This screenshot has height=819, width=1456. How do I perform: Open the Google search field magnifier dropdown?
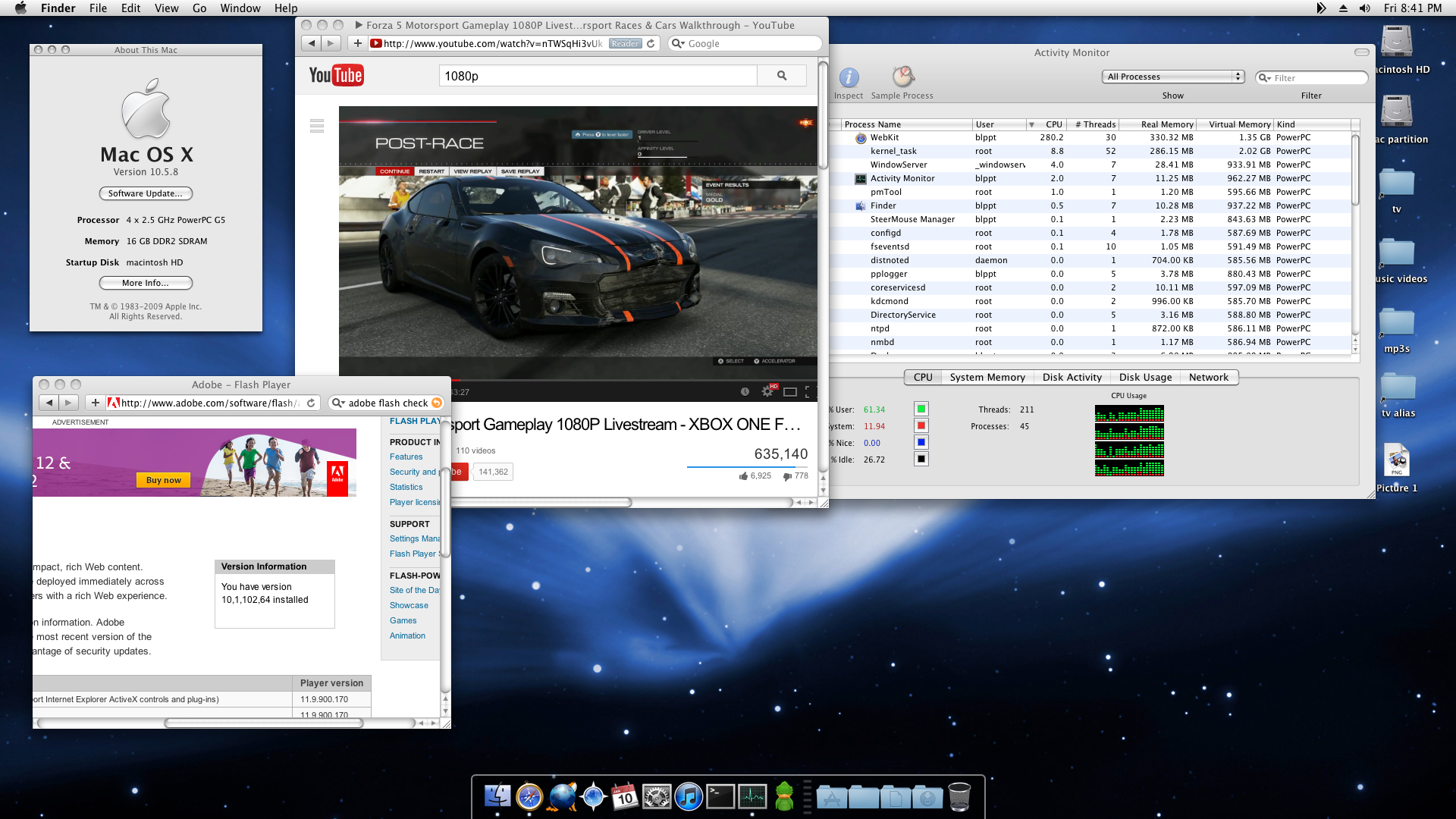point(679,44)
